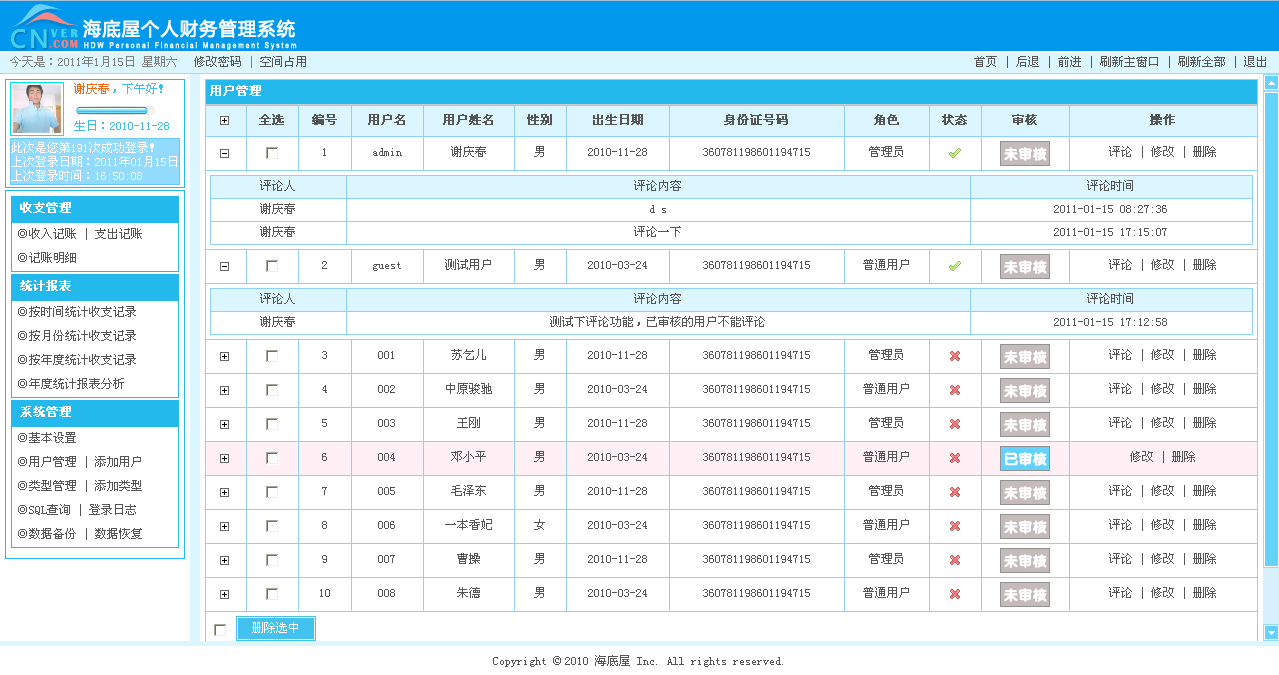Check the checkbox for admin row
Viewport: 1279px width, 675px height.
(272, 153)
